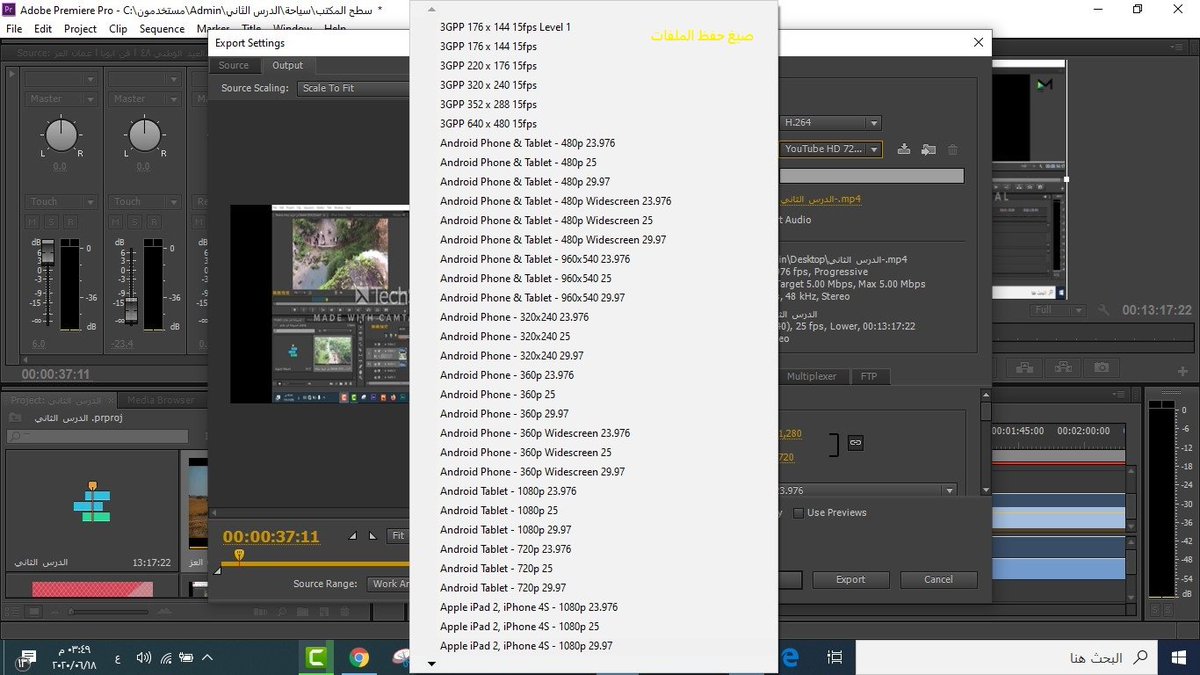Click the battery tray icon
The width and height of the screenshot is (1200, 675).
pos(187,657)
